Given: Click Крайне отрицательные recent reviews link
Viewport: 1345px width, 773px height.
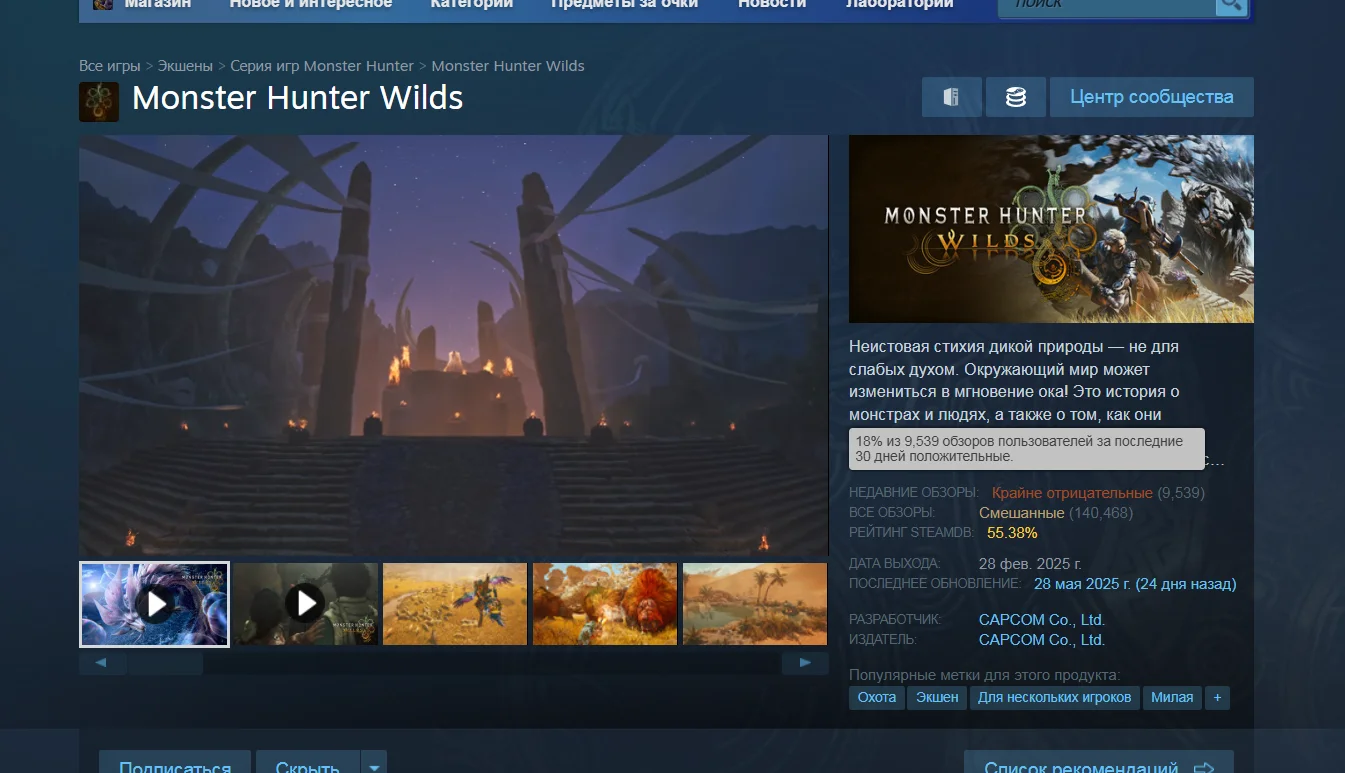Looking at the screenshot, I should click(1072, 493).
